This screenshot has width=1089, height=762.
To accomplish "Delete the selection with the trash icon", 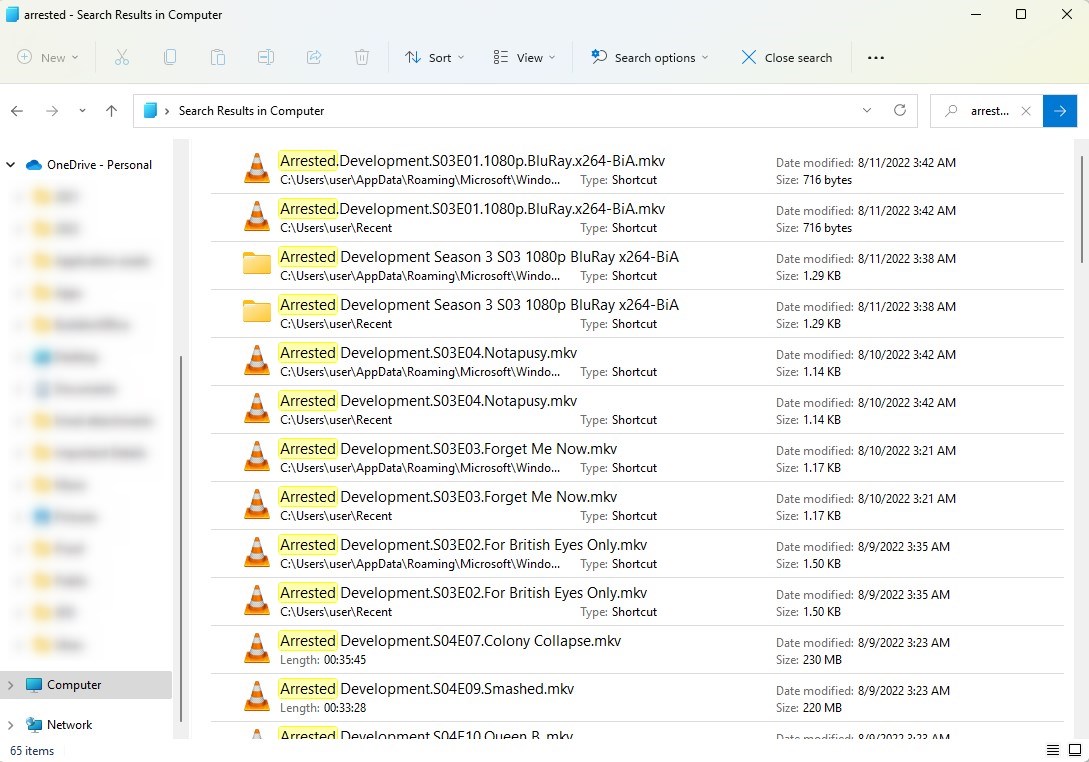I will coord(362,57).
